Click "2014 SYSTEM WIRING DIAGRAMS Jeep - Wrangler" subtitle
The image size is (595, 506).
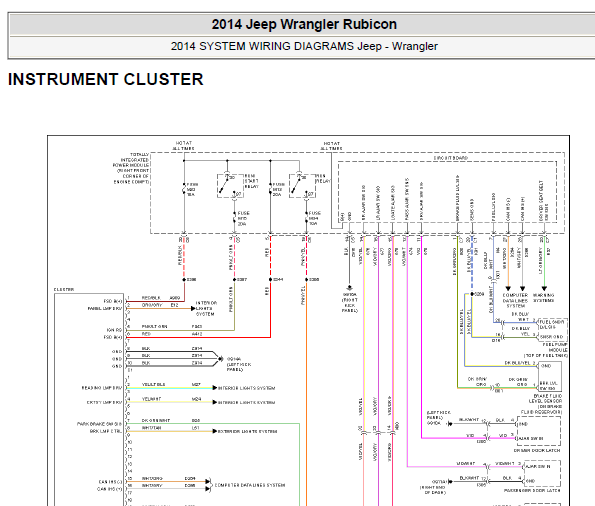tap(304, 46)
